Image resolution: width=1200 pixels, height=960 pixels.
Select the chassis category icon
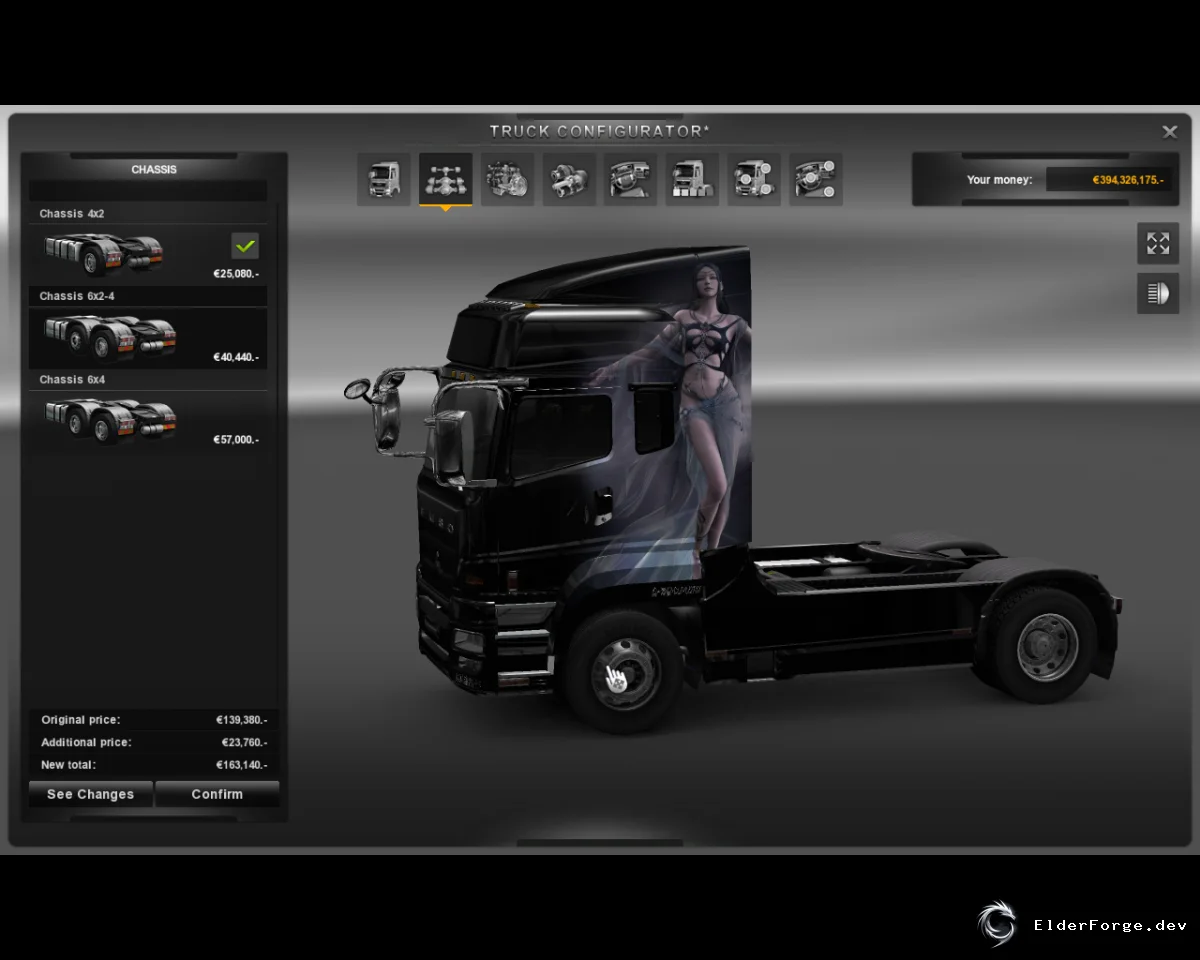[445, 180]
